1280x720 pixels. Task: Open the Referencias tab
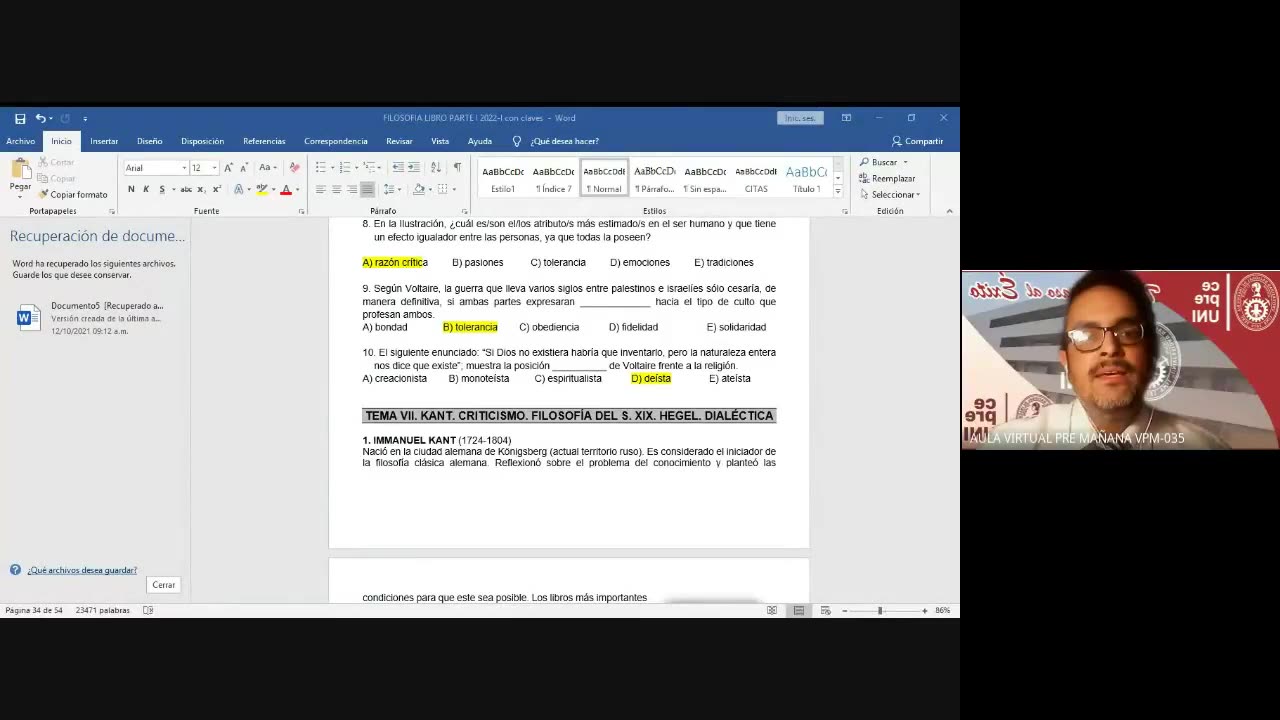tap(264, 141)
